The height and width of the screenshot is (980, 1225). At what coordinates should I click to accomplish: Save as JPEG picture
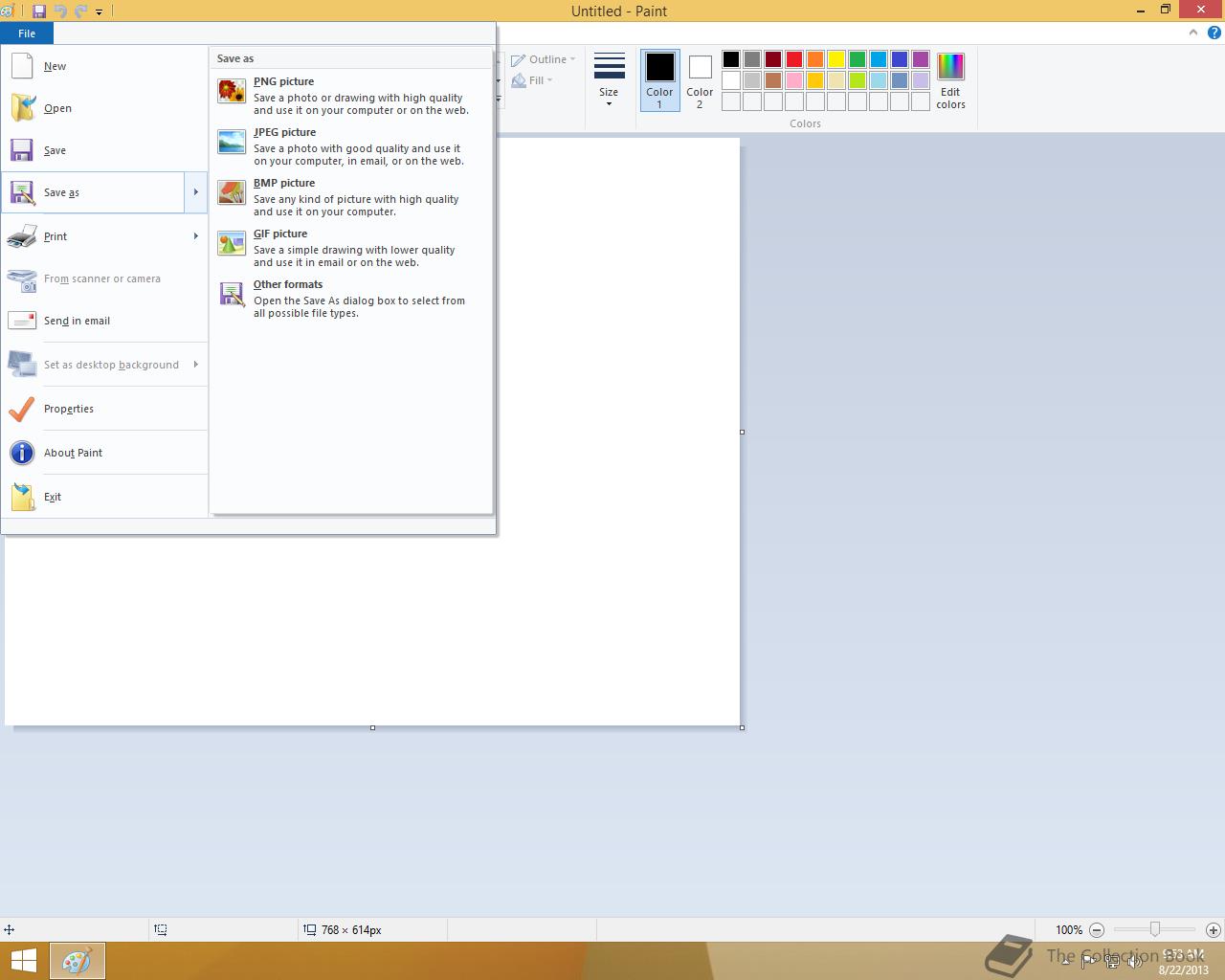[350, 145]
